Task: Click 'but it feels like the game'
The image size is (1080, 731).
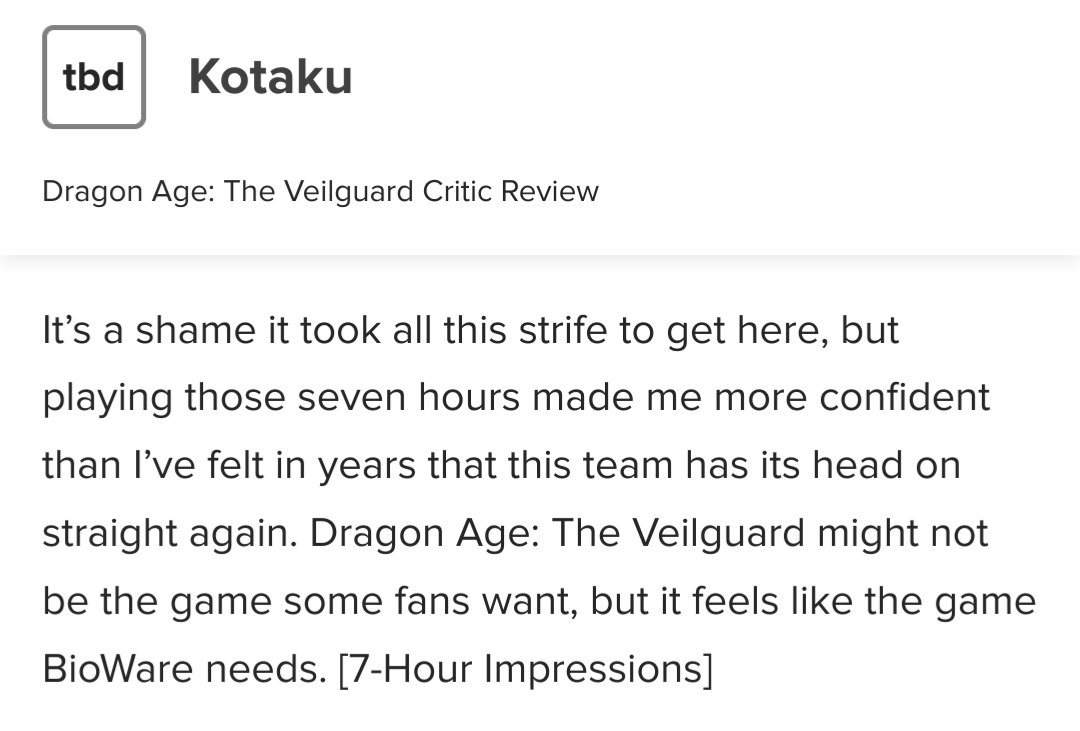Action: (812, 601)
